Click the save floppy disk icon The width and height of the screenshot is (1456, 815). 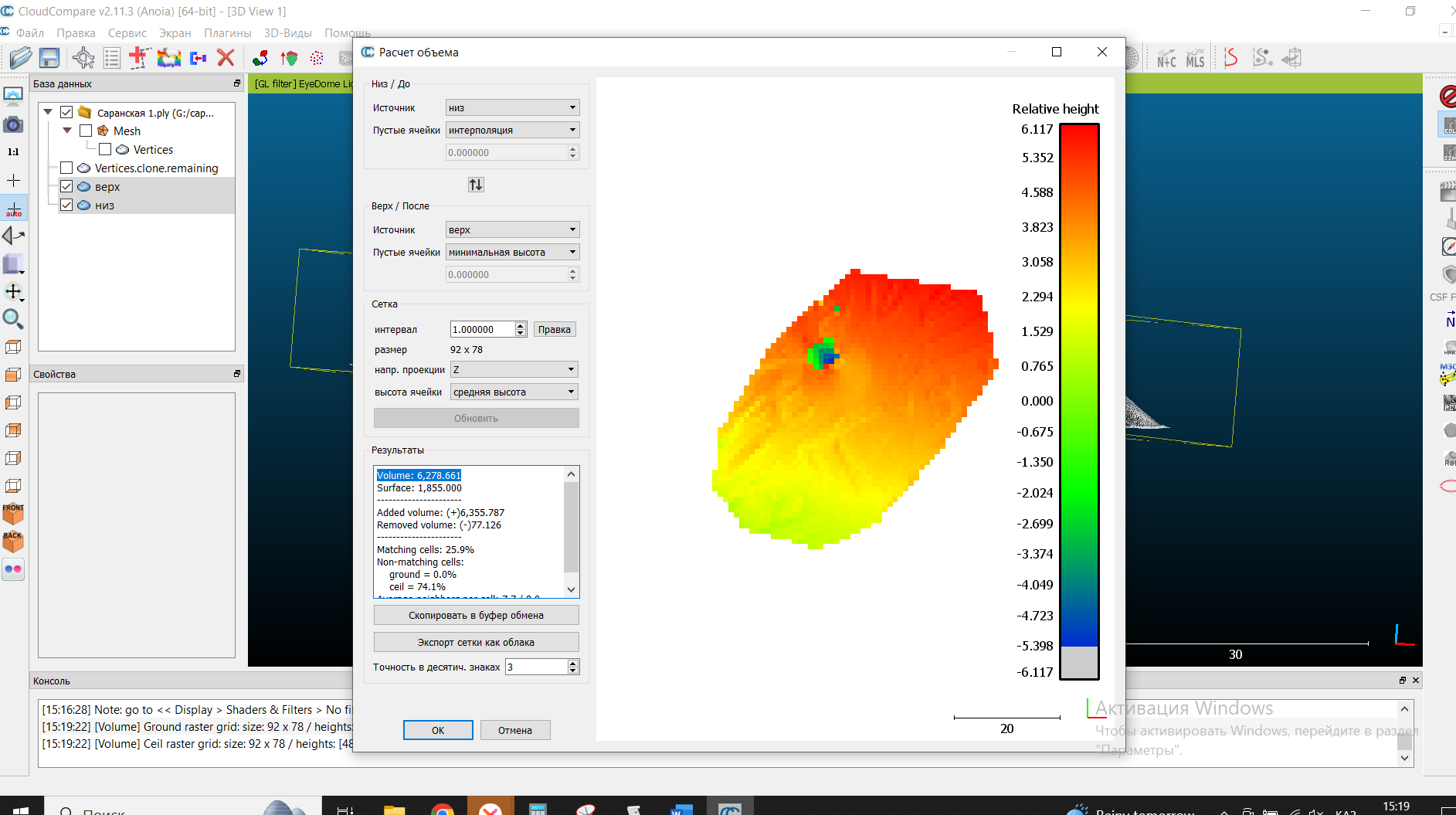click(49, 58)
